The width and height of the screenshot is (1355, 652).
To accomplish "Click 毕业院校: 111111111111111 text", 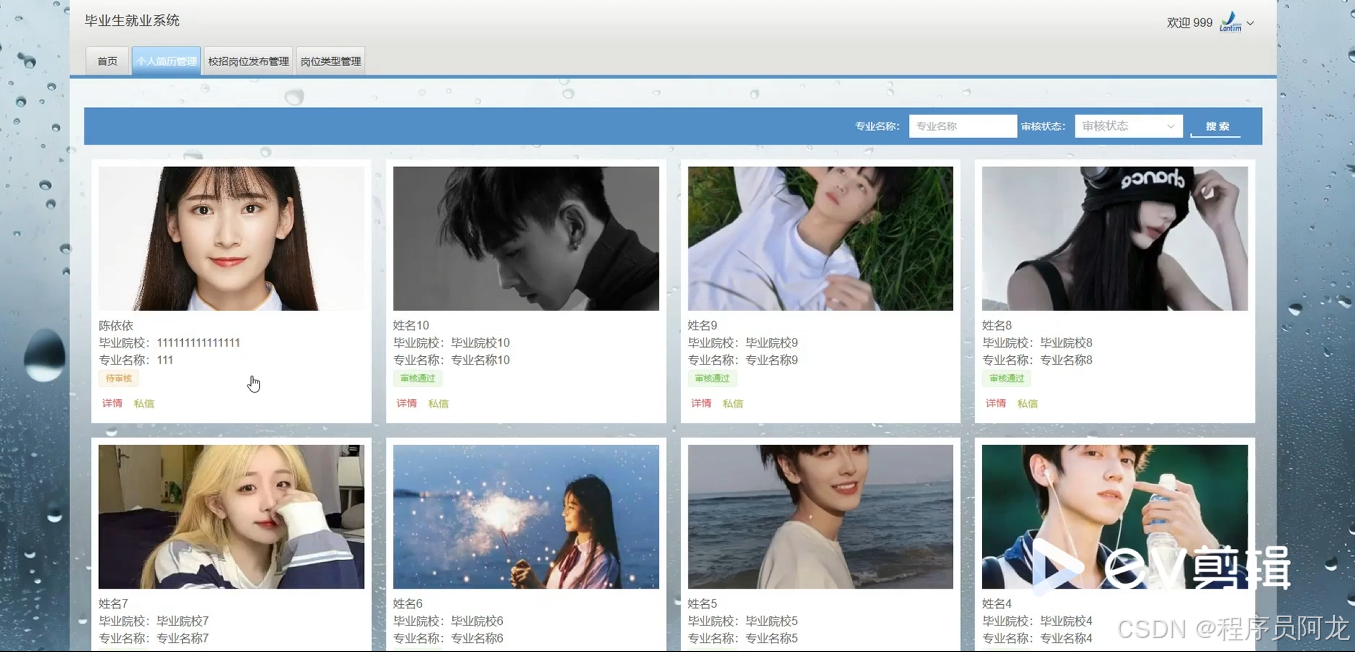I will [169, 343].
